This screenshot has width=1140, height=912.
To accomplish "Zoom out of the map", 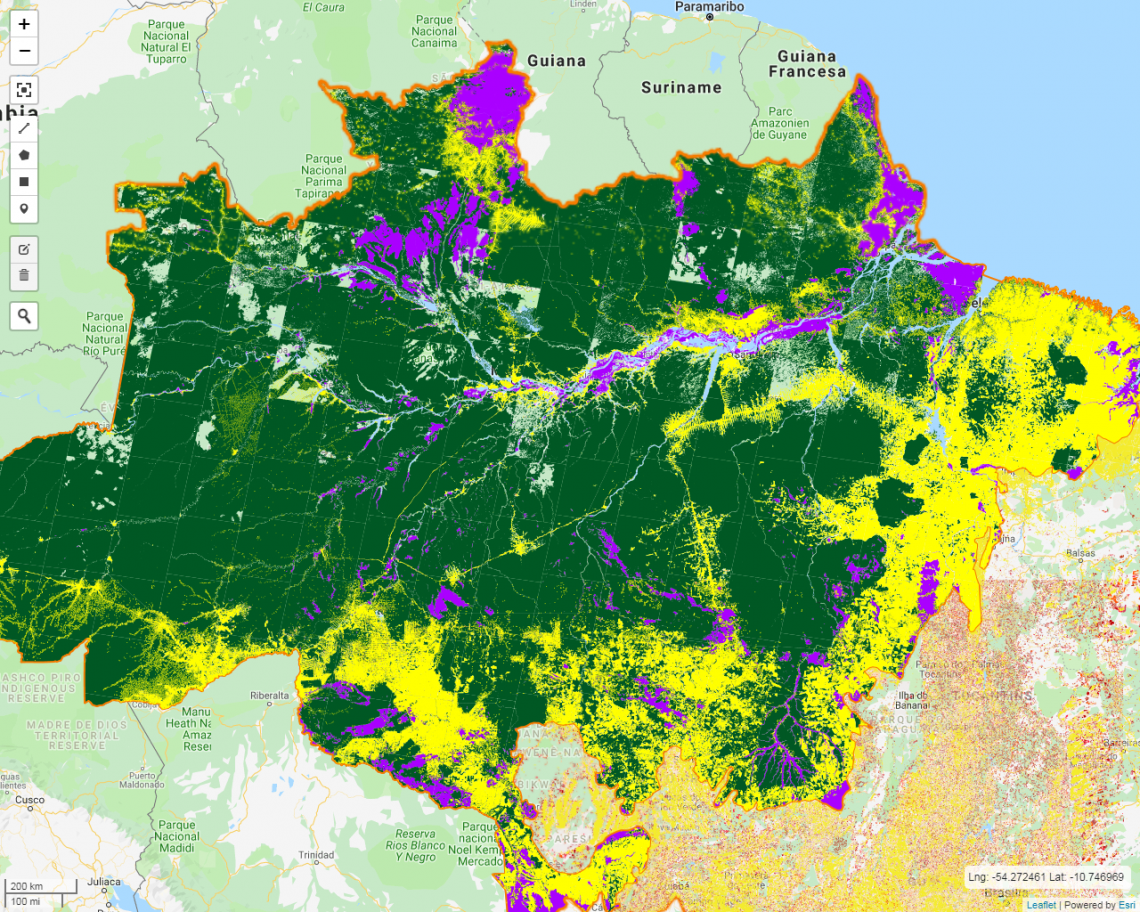I will [24, 51].
